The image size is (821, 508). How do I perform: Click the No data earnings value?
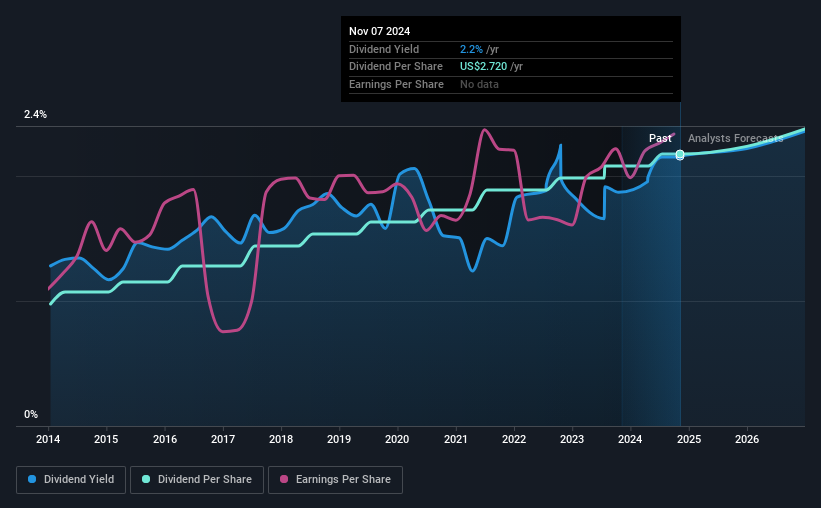[479, 84]
